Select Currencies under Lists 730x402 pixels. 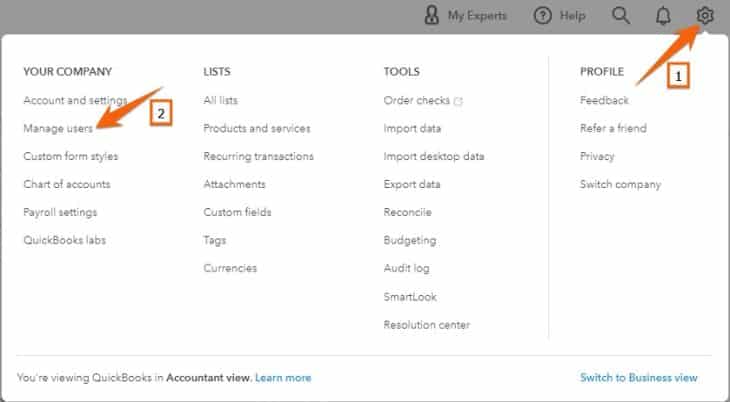point(230,268)
